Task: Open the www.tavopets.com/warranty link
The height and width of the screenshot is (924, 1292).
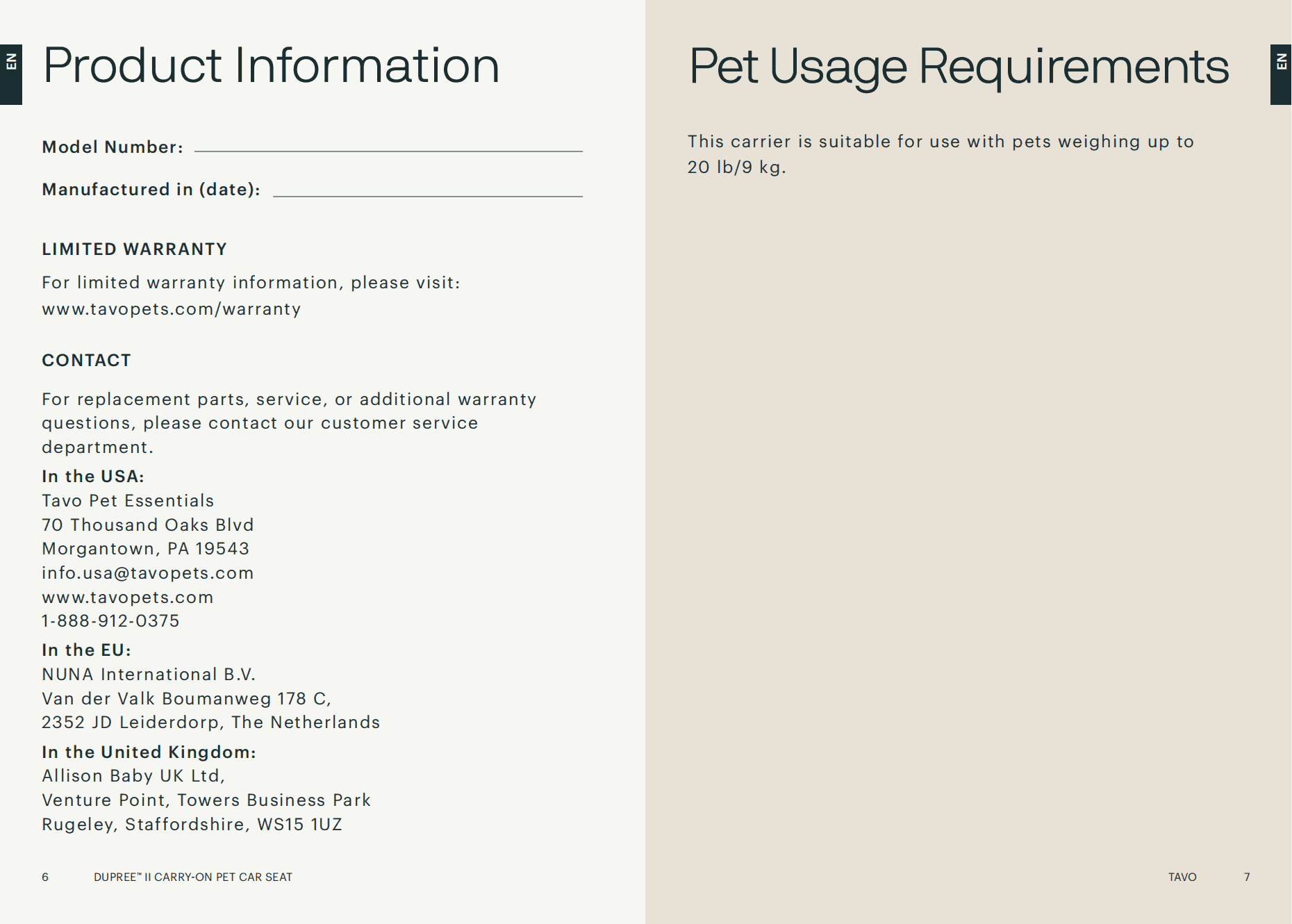Action: tap(171, 309)
